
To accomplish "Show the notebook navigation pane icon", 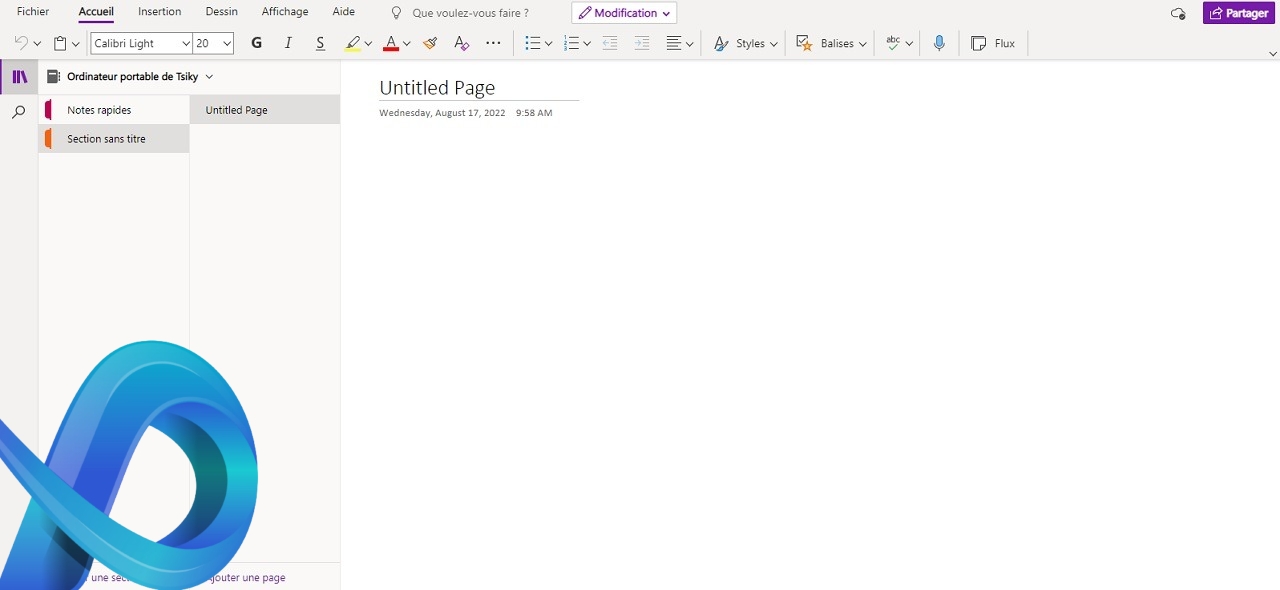I will tap(19, 77).
